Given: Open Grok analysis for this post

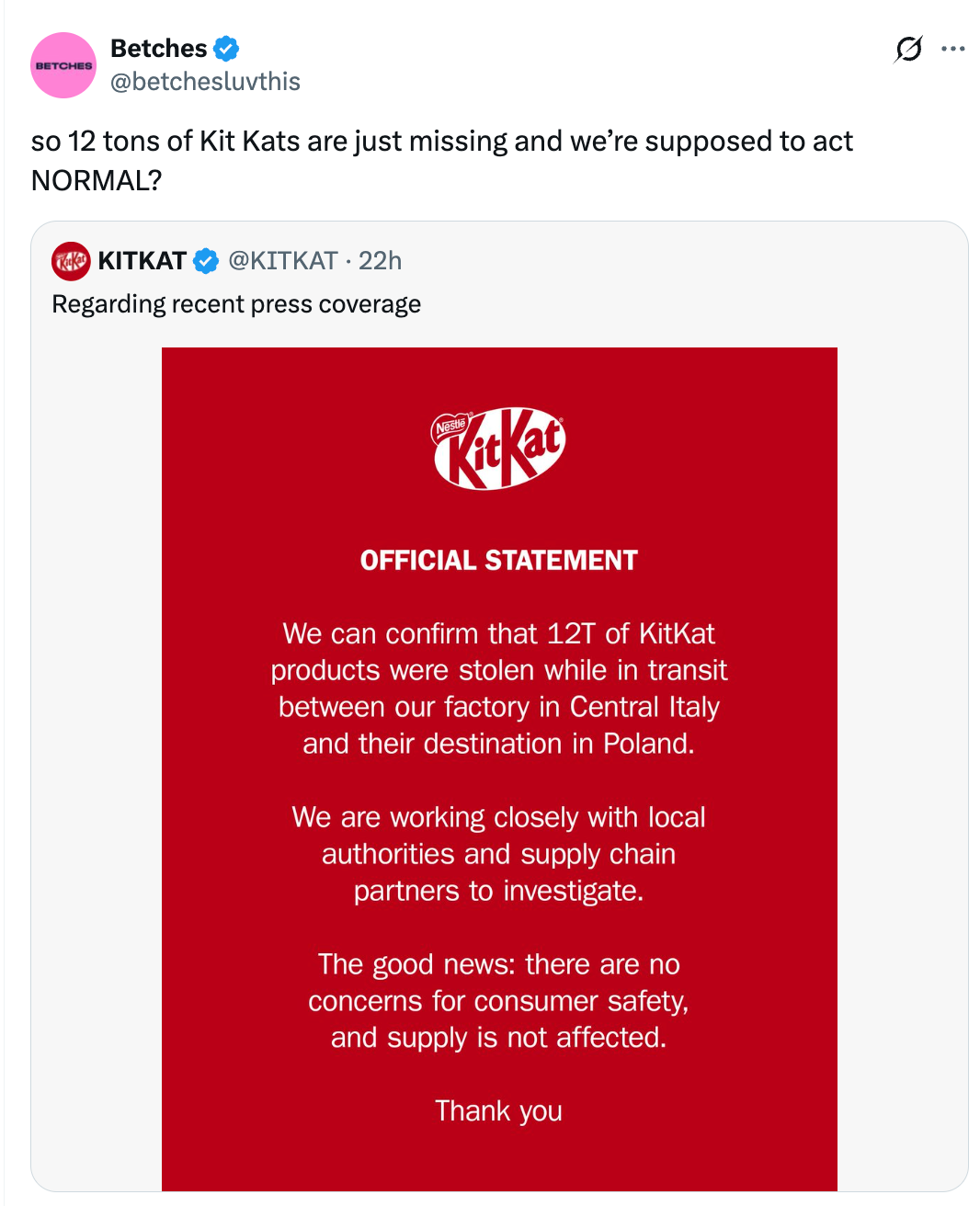Looking at the screenshot, I should [906, 49].
